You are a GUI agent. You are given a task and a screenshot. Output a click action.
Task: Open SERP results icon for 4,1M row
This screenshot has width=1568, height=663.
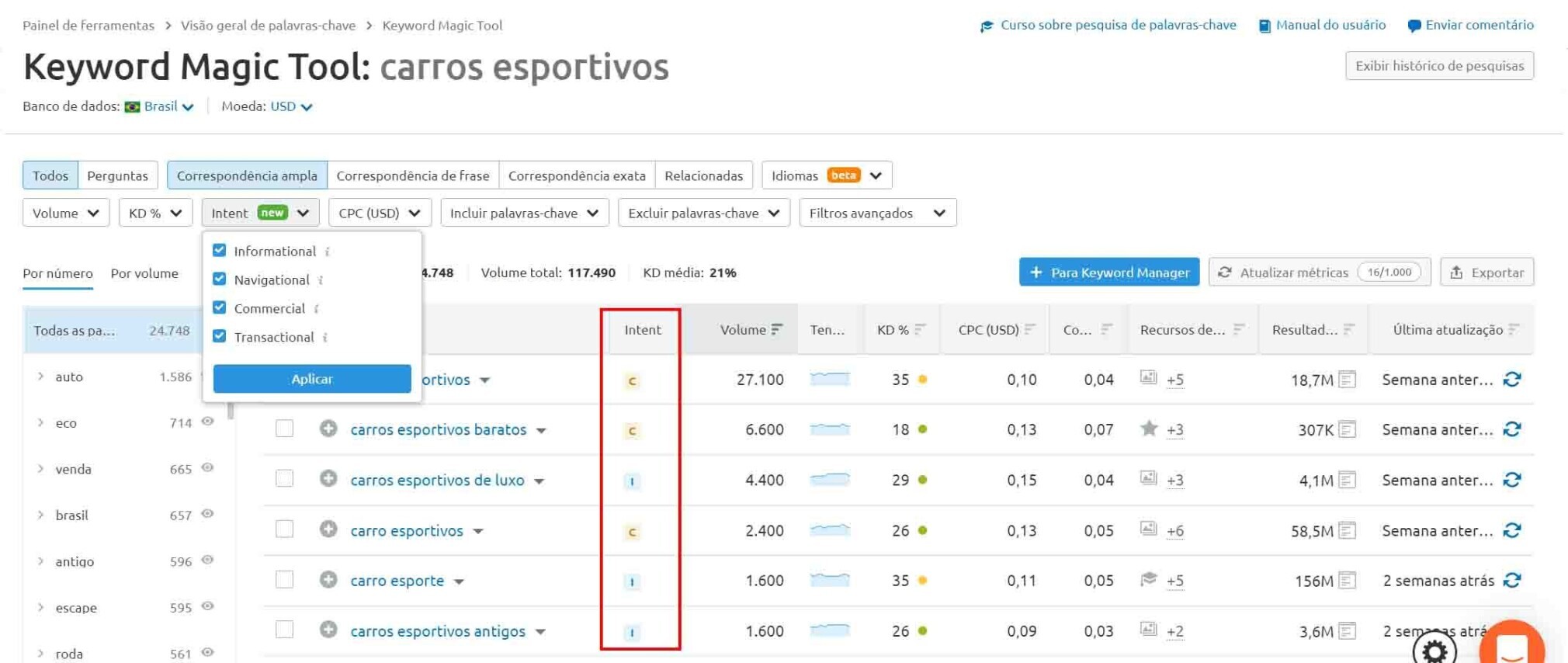click(1348, 480)
